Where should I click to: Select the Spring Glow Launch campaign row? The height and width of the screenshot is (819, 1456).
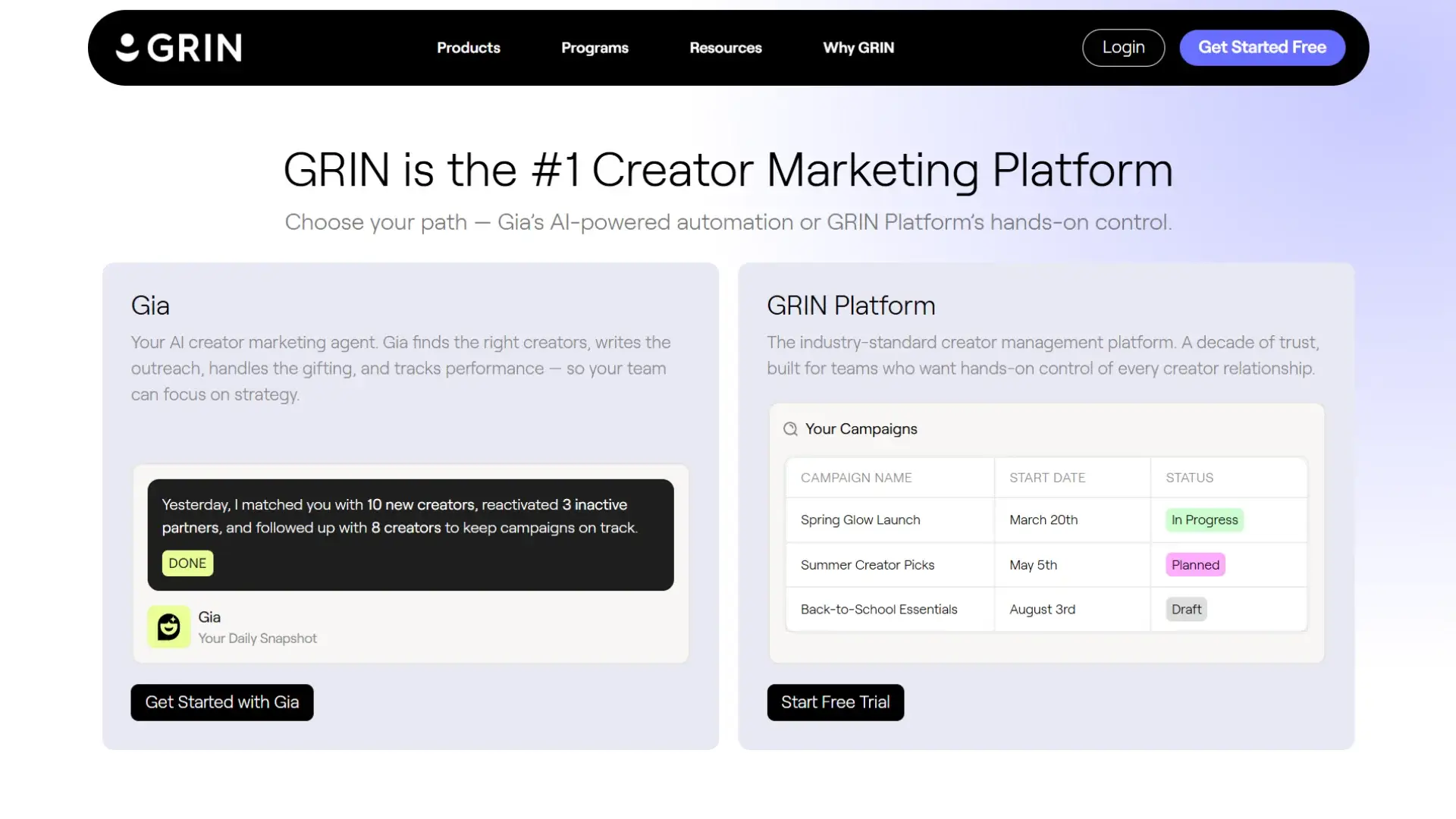(860, 519)
